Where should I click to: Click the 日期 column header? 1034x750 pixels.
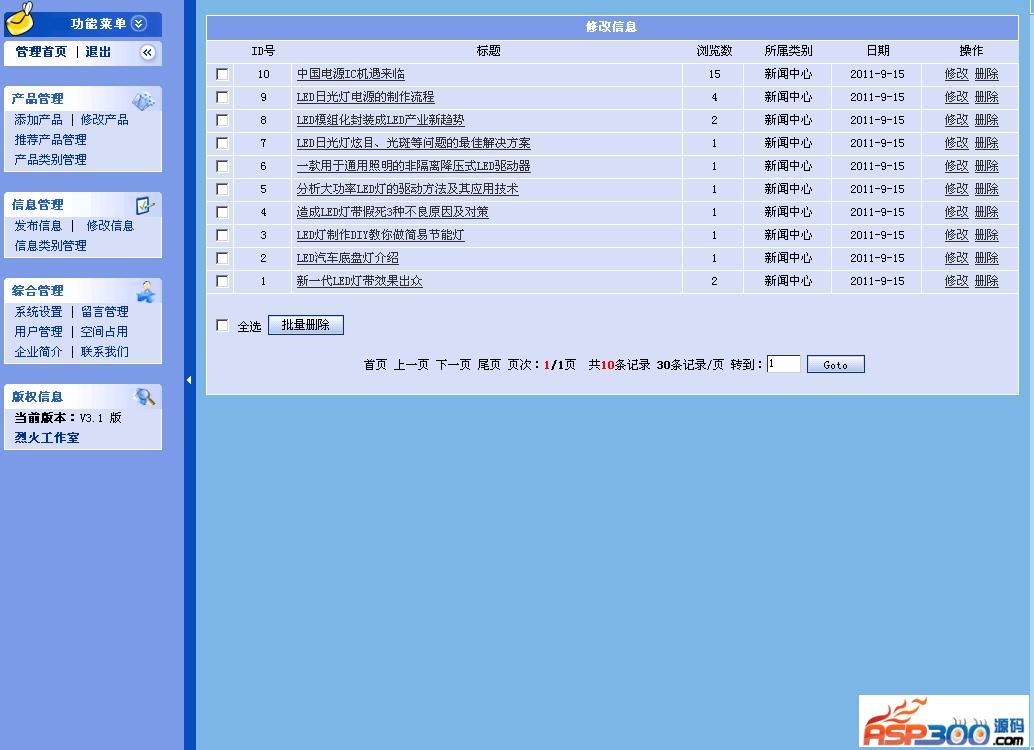click(x=878, y=51)
